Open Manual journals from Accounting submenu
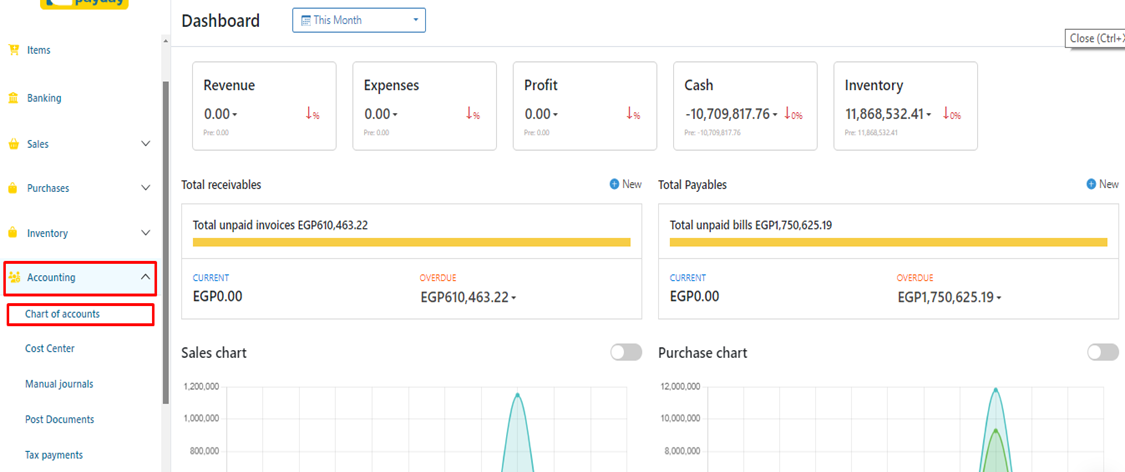The height and width of the screenshot is (472, 1125). point(59,384)
